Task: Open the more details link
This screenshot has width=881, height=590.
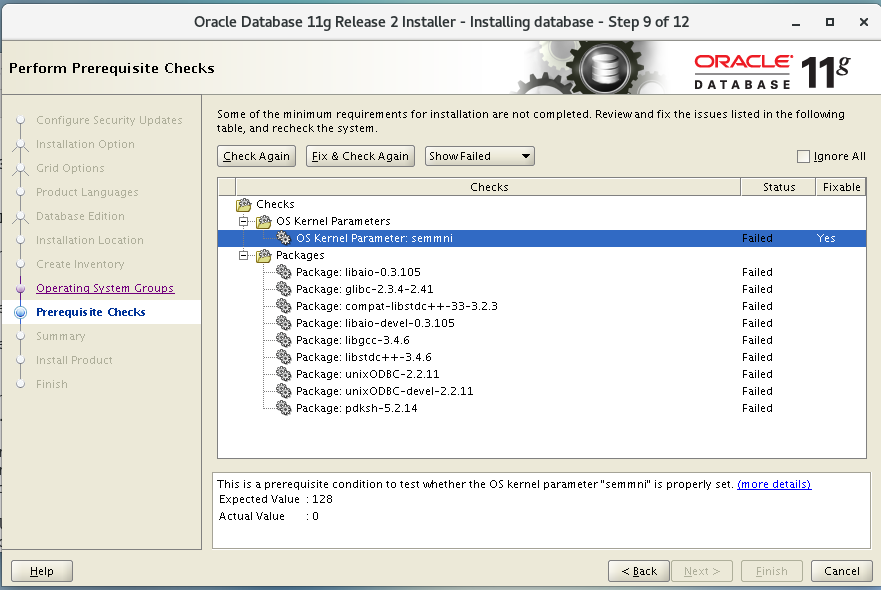Action: [x=774, y=484]
